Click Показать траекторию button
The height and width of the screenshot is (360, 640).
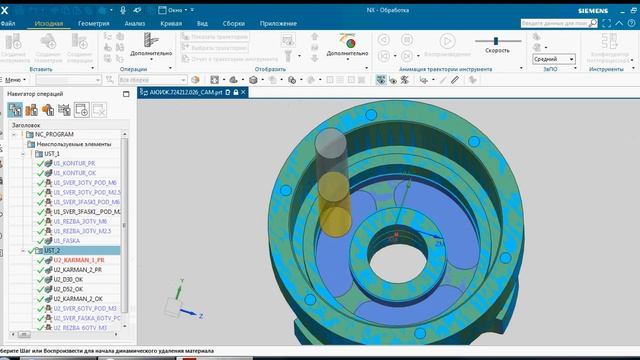click(215, 37)
